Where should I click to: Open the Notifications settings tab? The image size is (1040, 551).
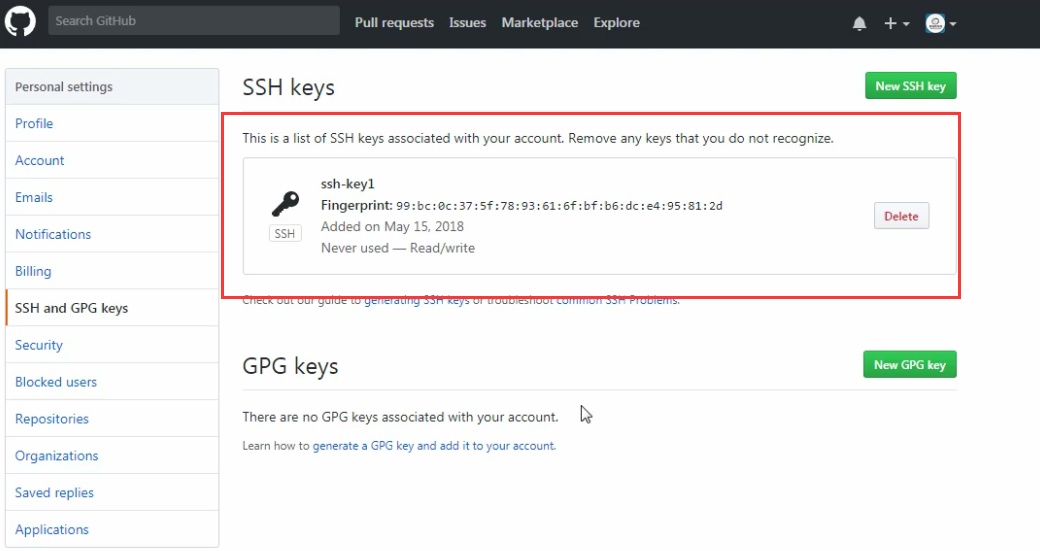point(53,235)
